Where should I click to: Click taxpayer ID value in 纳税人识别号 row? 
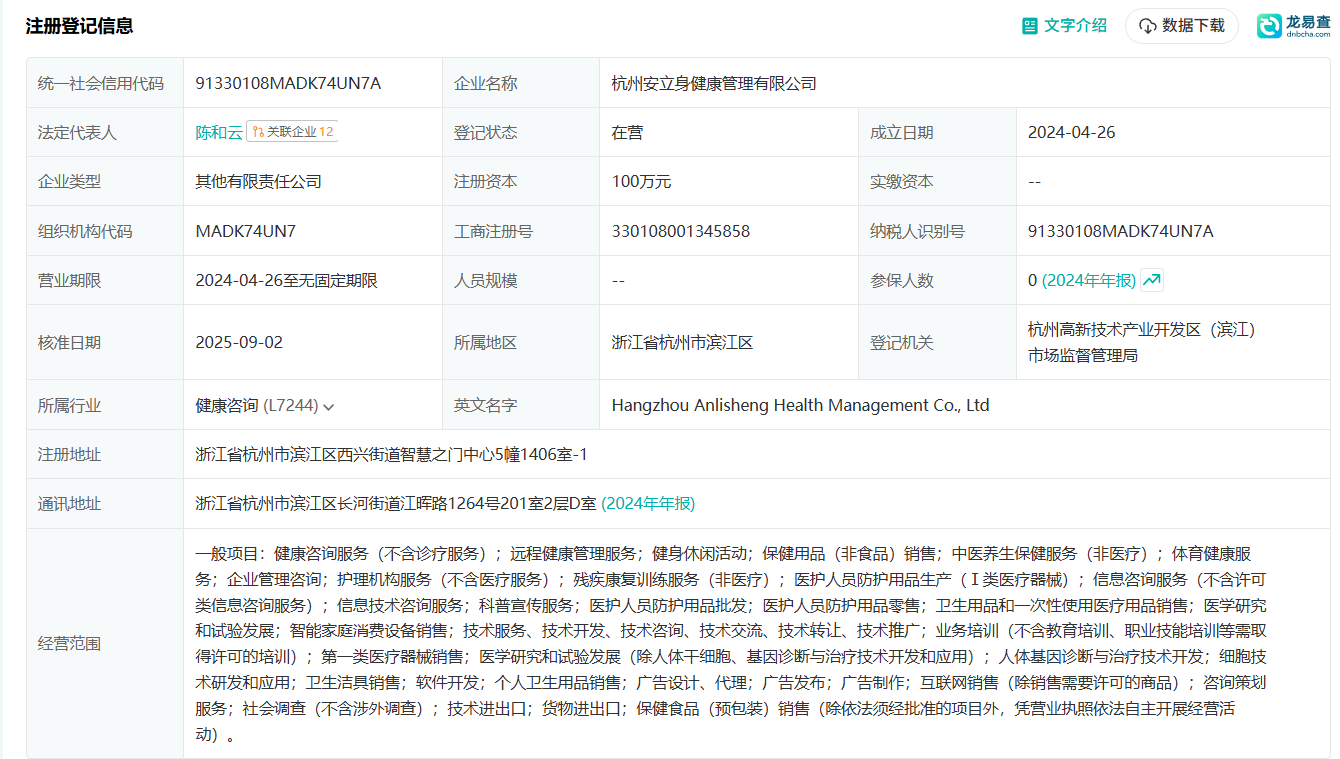1121,231
